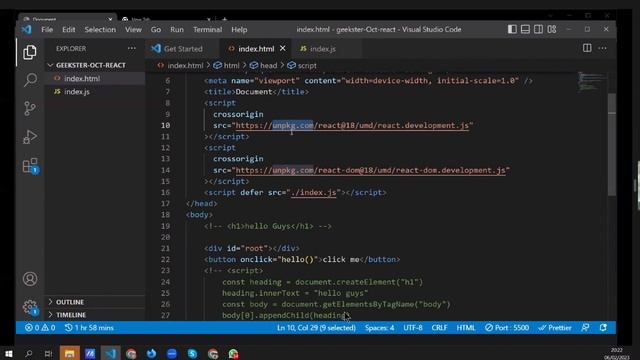Open the File menu

(x=47, y=29)
